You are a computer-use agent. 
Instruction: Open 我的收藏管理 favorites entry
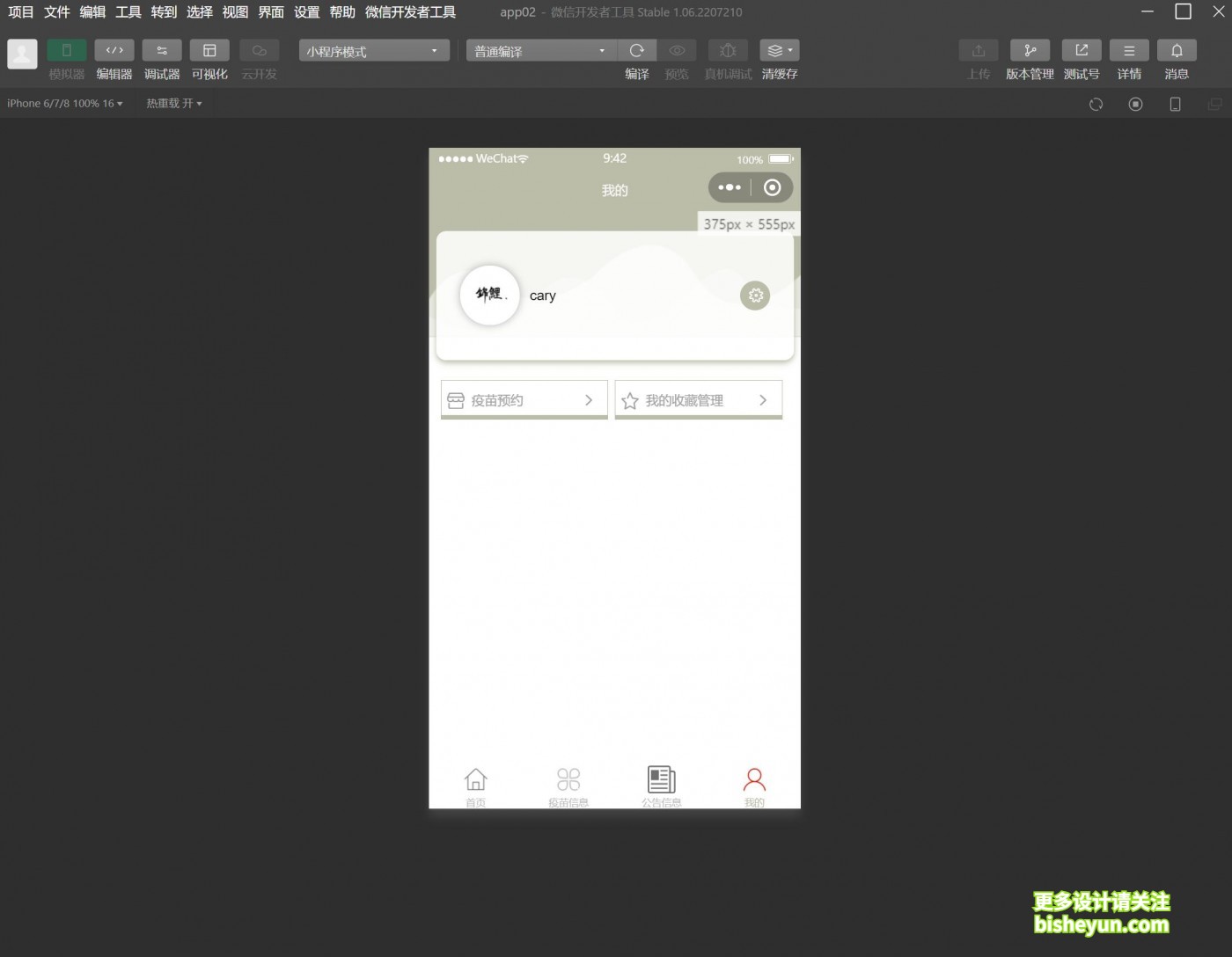click(698, 400)
